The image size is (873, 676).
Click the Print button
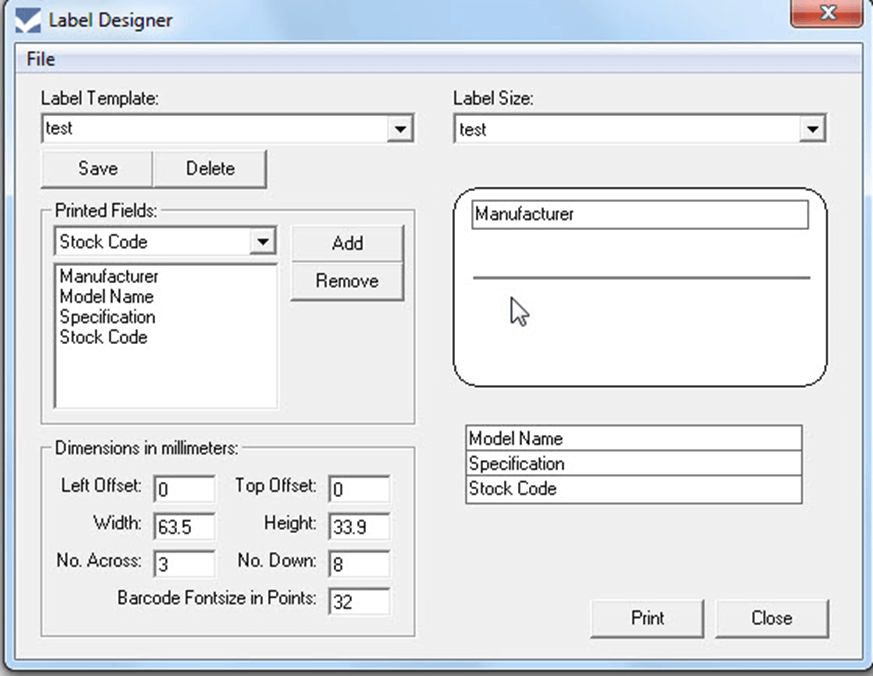(x=647, y=618)
